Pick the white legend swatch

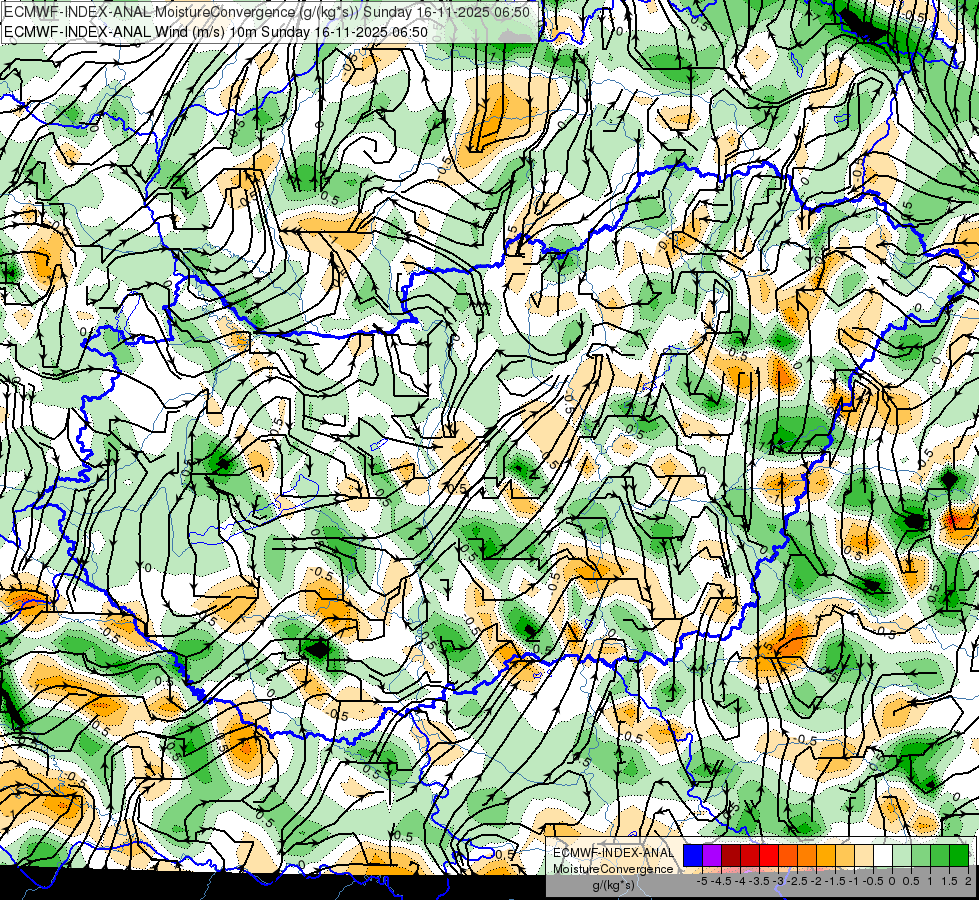(x=883, y=855)
